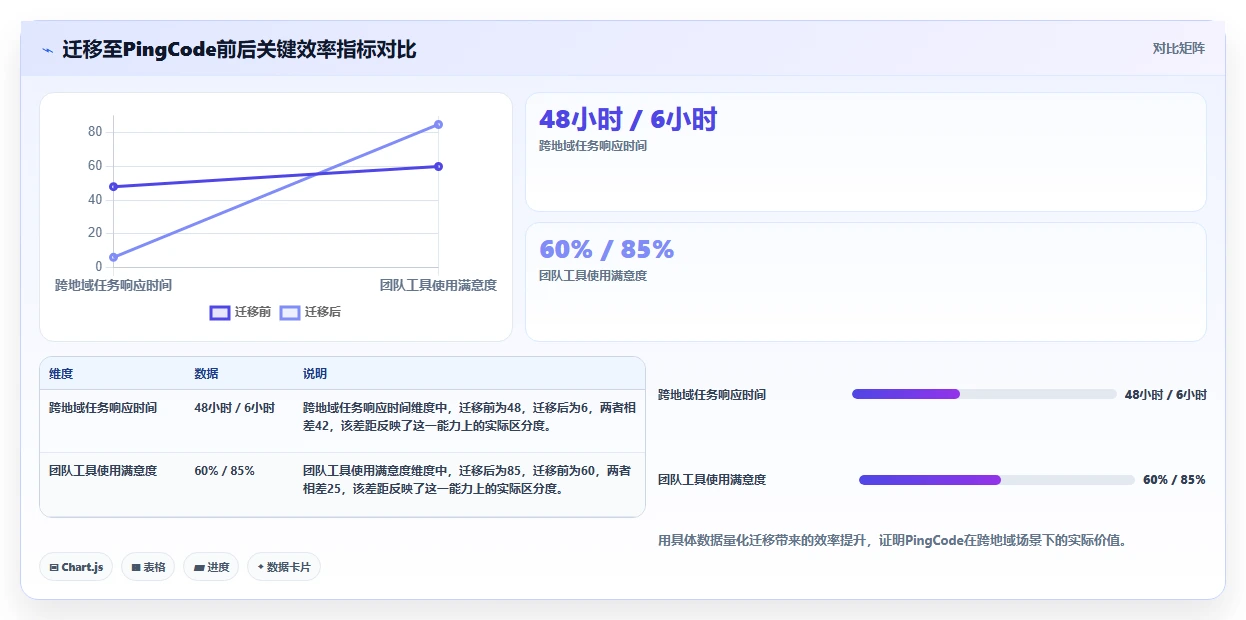Click the 进度 tag chip
The image size is (1246, 620).
click(x=211, y=567)
